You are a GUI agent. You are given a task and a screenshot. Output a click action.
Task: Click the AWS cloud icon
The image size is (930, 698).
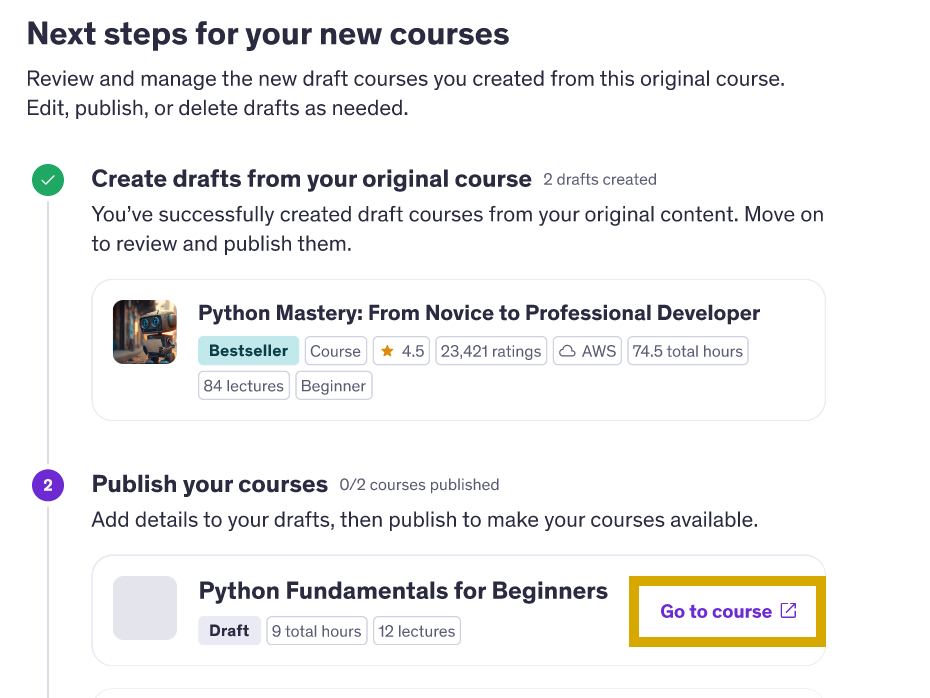pyautogui.click(x=567, y=351)
